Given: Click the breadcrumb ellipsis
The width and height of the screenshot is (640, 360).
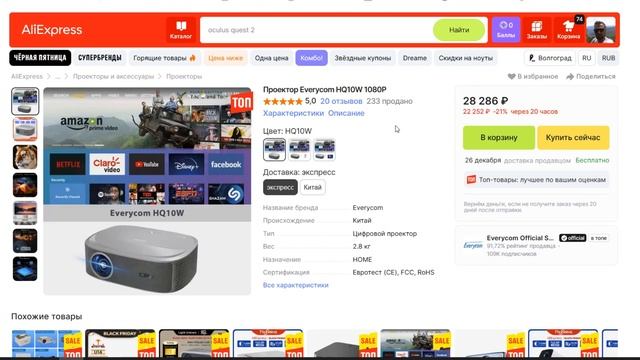Looking at the screenshot, I should (x=58, y=76).
